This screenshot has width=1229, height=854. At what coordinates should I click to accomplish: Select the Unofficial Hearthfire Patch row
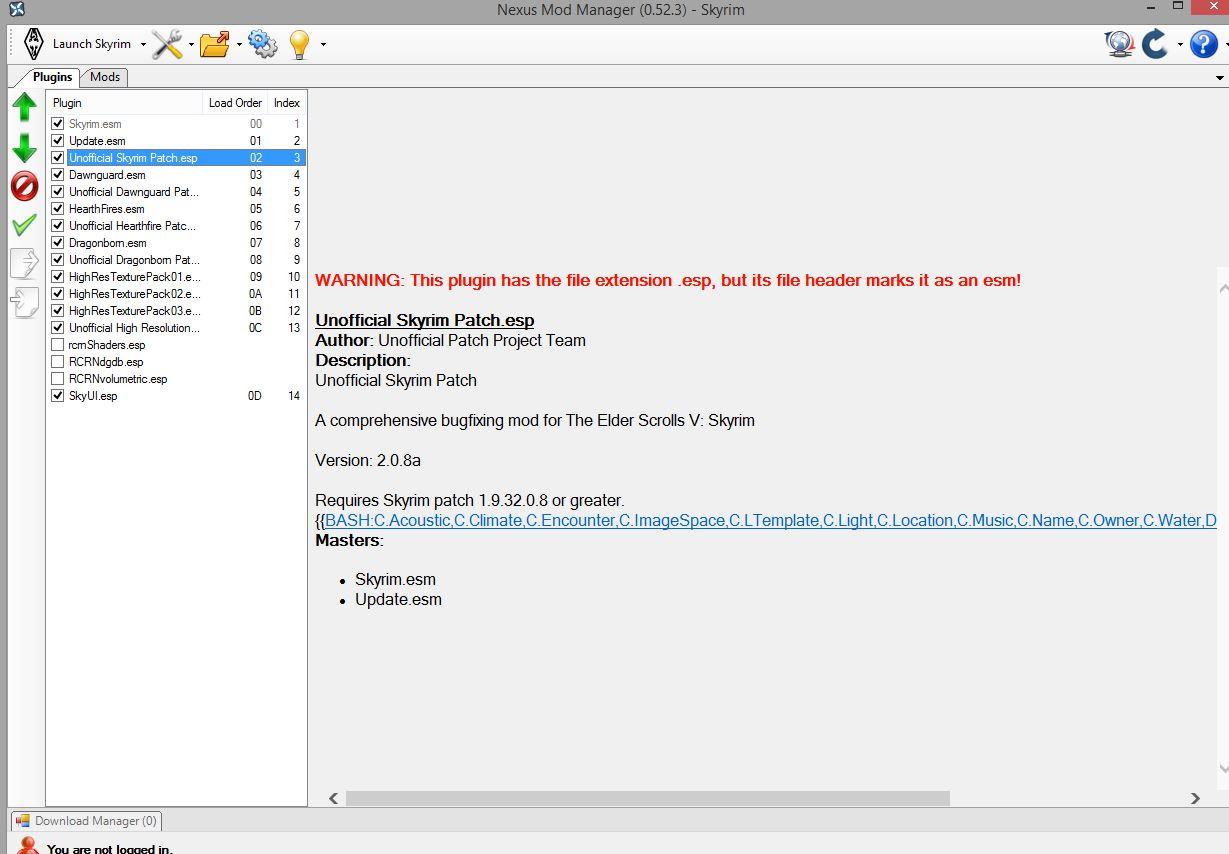[x=177, y=226]
